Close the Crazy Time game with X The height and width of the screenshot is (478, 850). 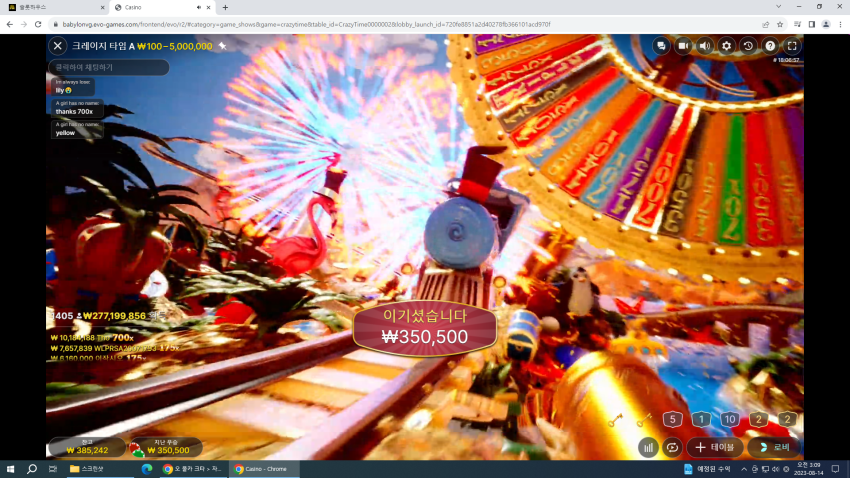pos(58,46)
